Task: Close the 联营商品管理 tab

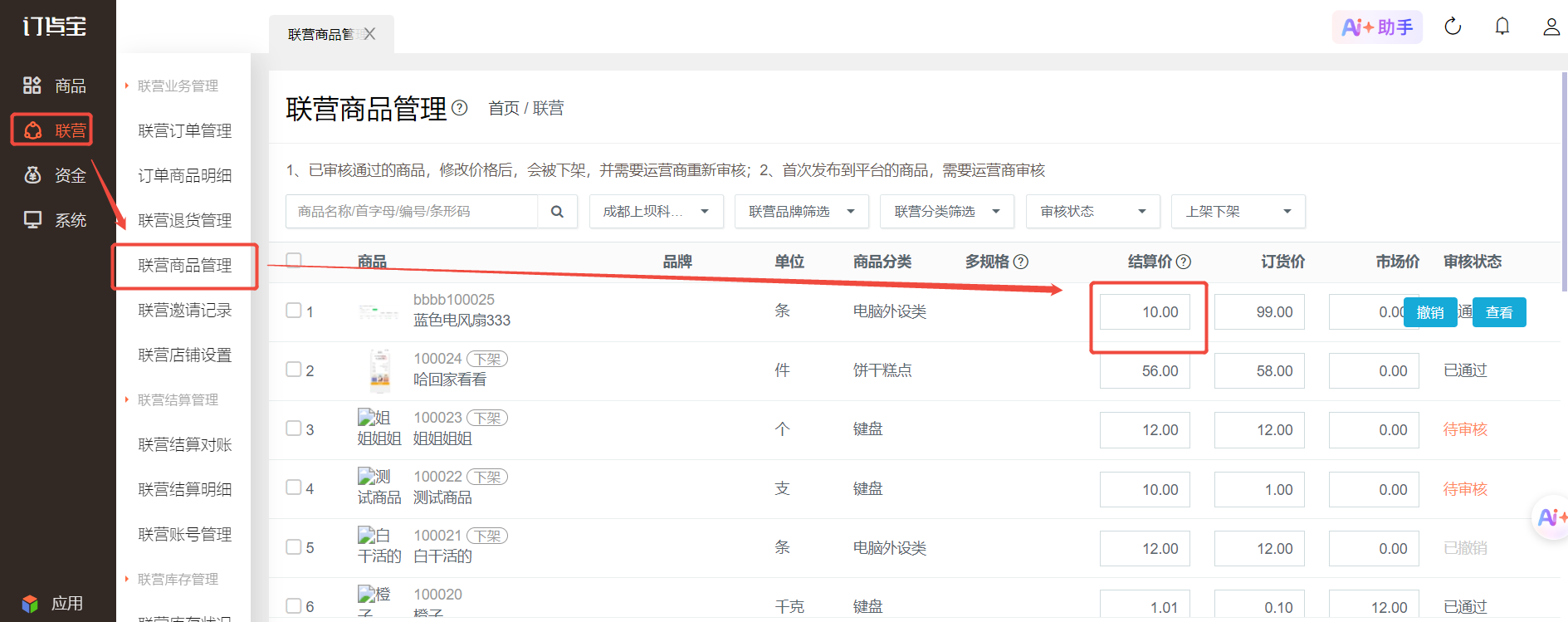Action: [369, 34]
